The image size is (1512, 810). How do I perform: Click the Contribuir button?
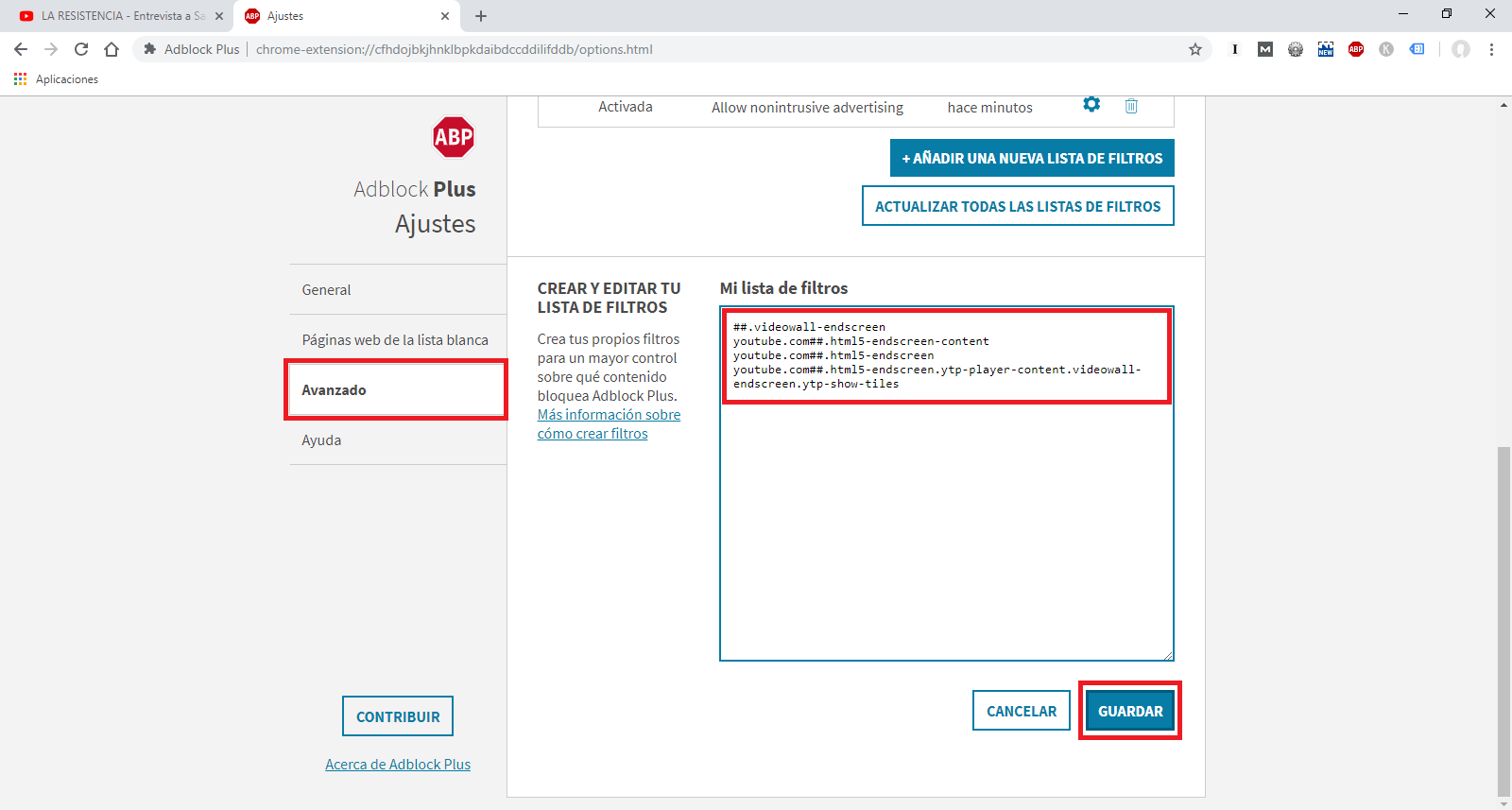pyautogui.click(x=398, y=716)
